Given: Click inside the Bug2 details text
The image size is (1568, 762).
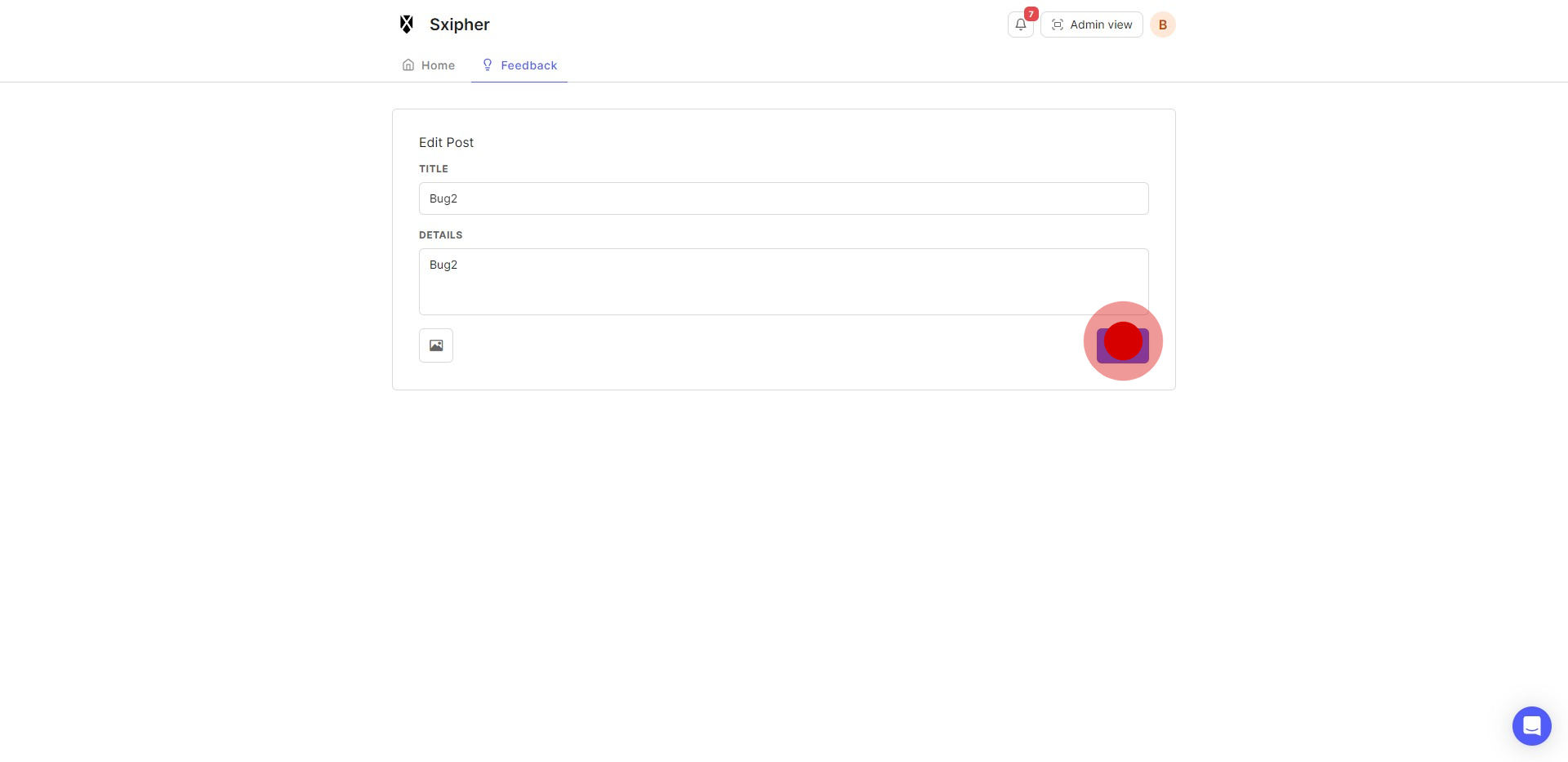Looking at the screenshot, I should pyautogui.click(x=443, y=264).
